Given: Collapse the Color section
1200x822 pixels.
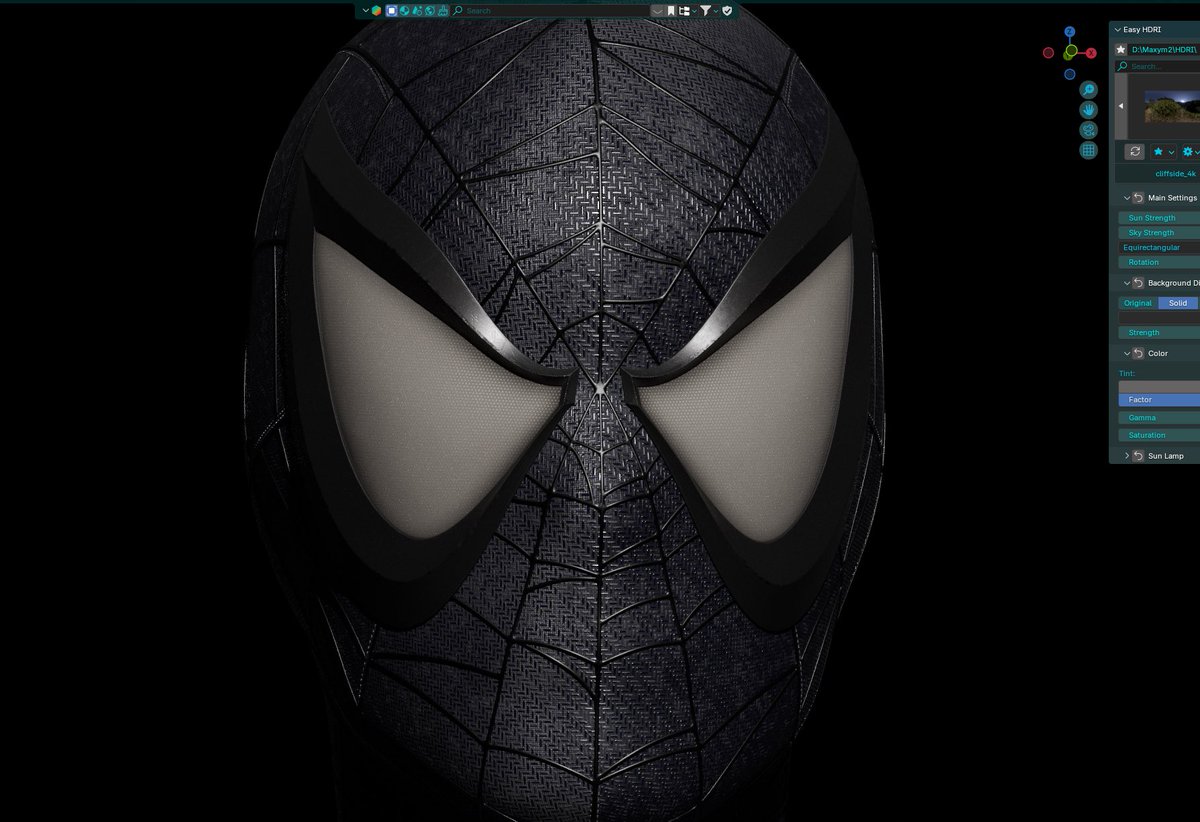Looking at the screenshot, I should point(1127,353).
